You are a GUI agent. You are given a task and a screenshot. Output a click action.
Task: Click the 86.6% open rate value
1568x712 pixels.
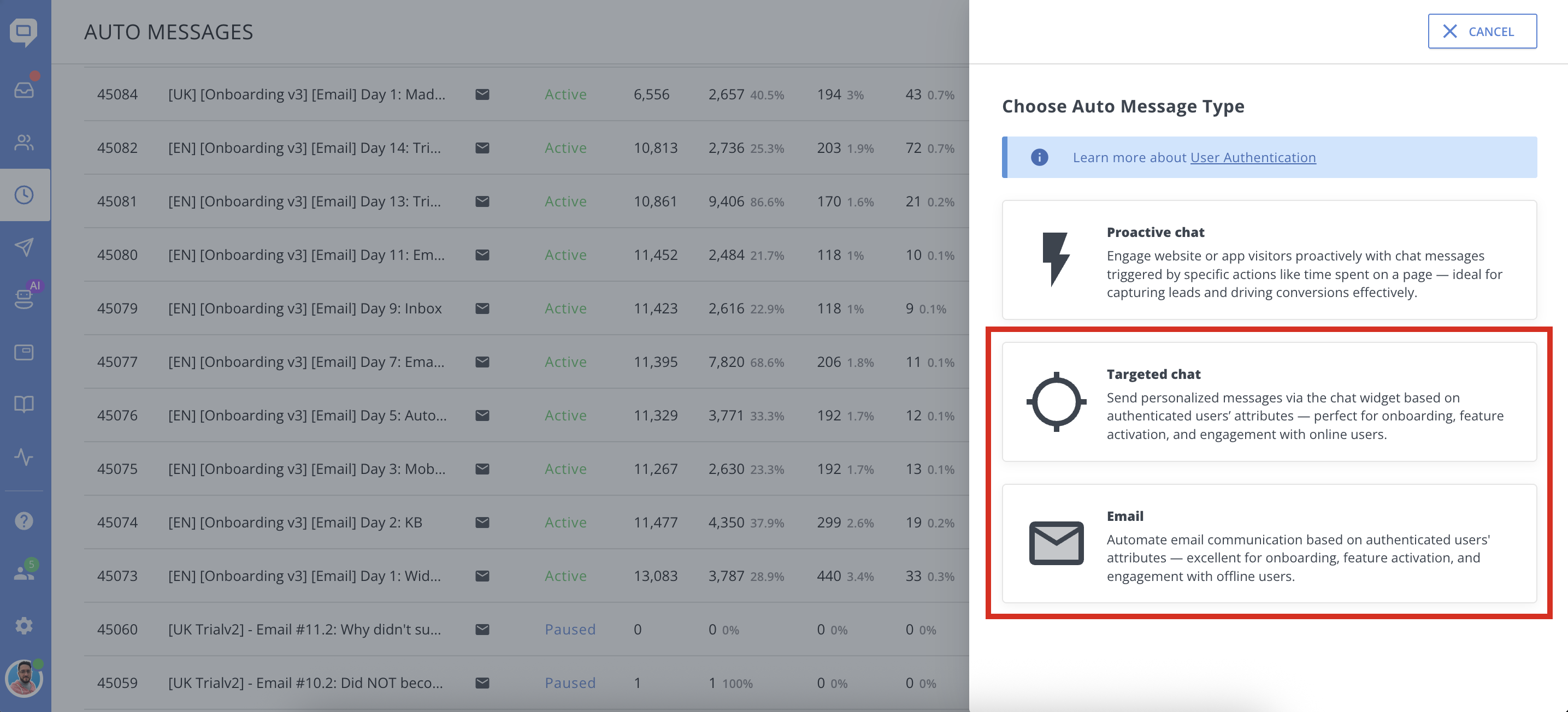767,202
